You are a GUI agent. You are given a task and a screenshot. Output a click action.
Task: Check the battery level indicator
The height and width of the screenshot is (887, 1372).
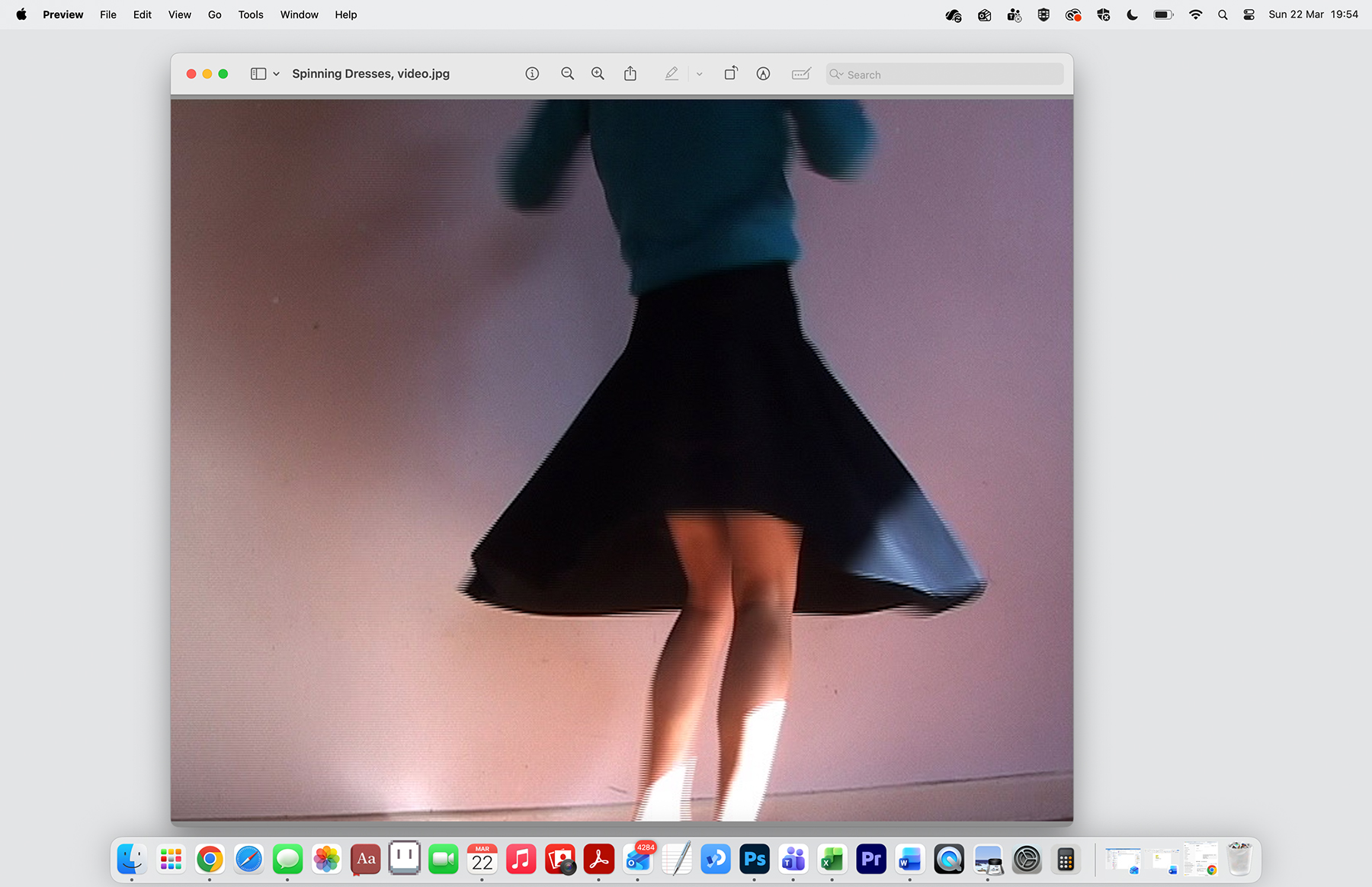tap(1163, 14)
